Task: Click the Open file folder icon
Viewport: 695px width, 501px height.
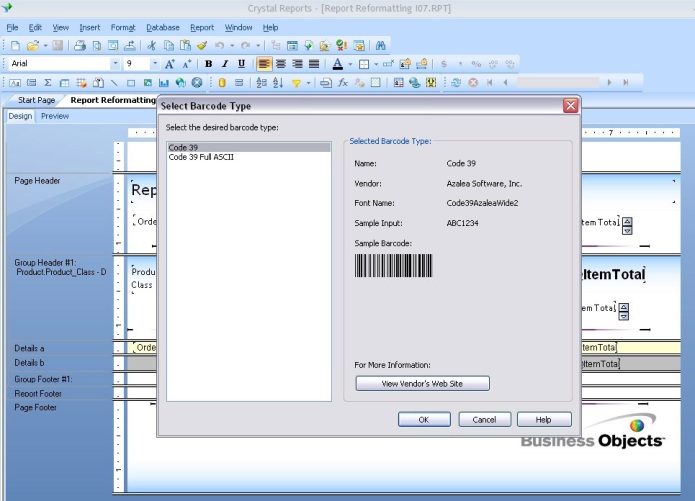Action: (32, 45)
